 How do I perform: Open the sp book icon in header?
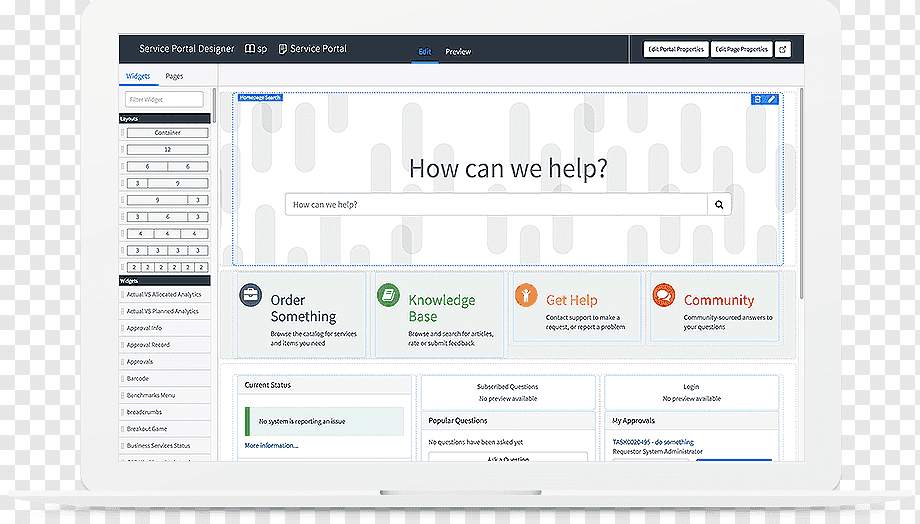coord(250,49)
